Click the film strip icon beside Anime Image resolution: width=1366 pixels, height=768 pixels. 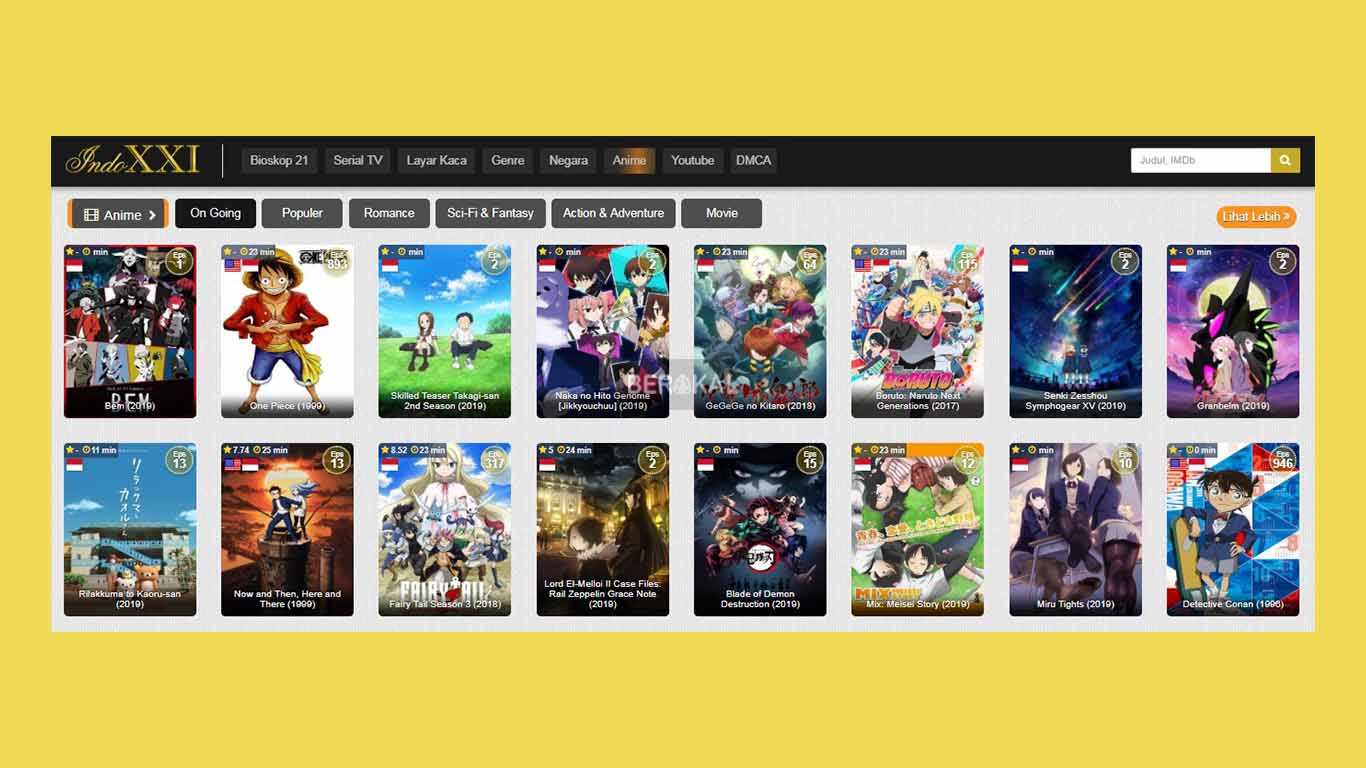pyautogui.click(x=91, y=215)
